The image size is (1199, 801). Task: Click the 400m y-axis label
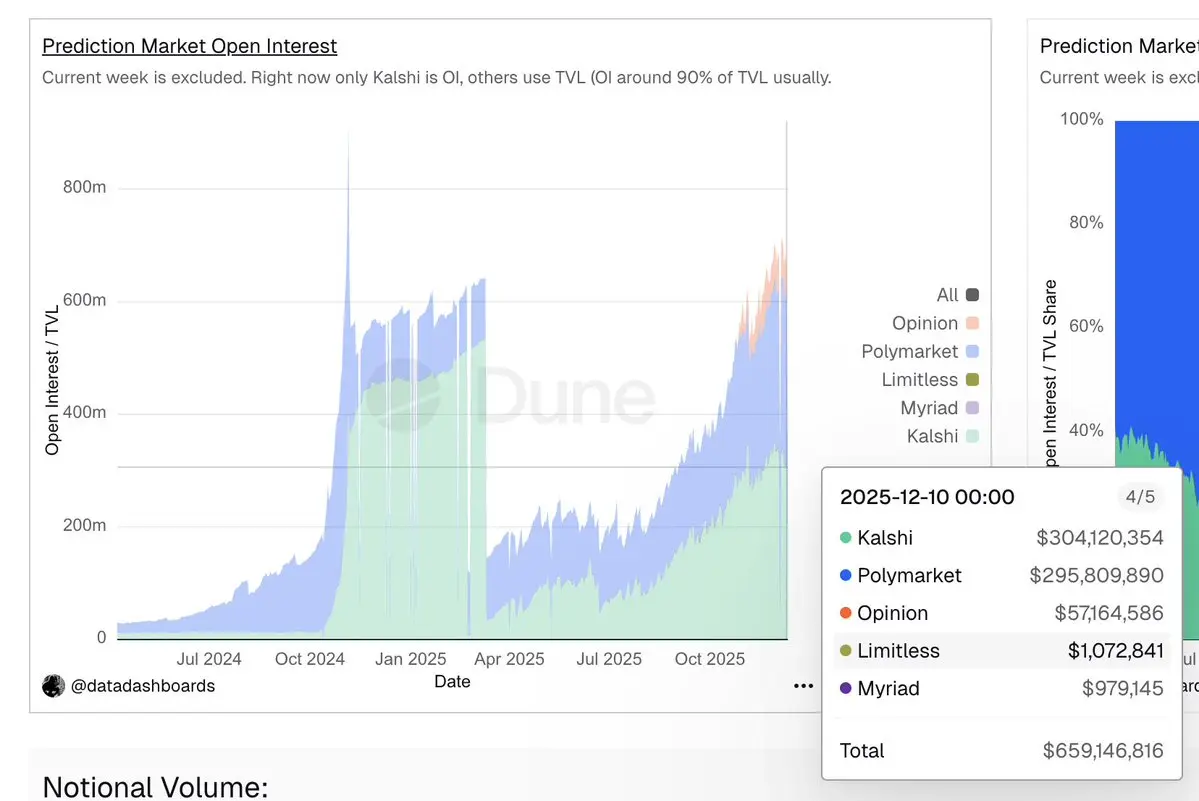pyautogui.click(x=84, y=413)
